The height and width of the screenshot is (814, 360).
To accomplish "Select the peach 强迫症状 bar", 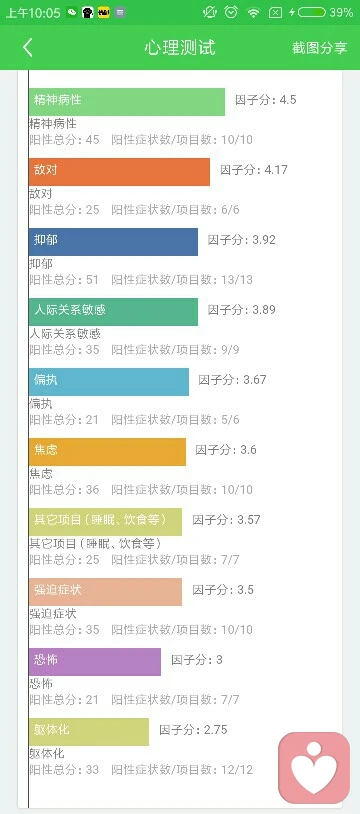I will pos(105,592).
